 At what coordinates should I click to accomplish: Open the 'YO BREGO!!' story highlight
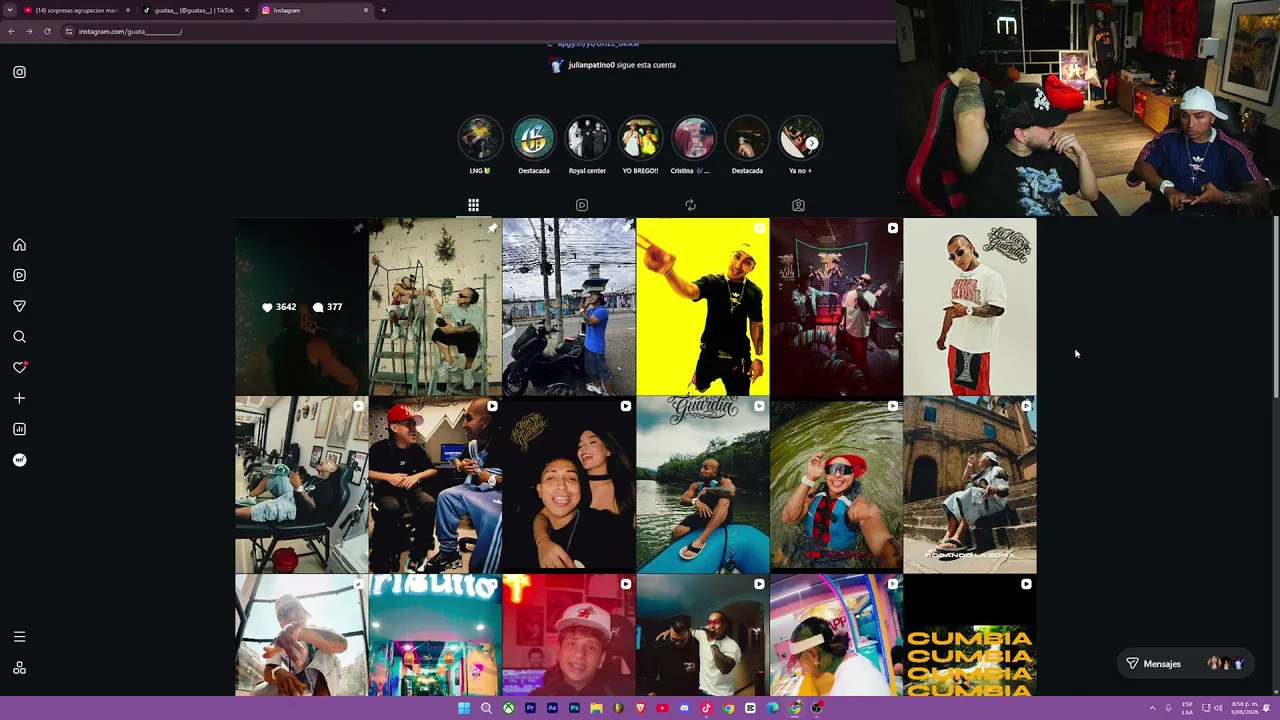pyautogui.click(x=640, y=138)
